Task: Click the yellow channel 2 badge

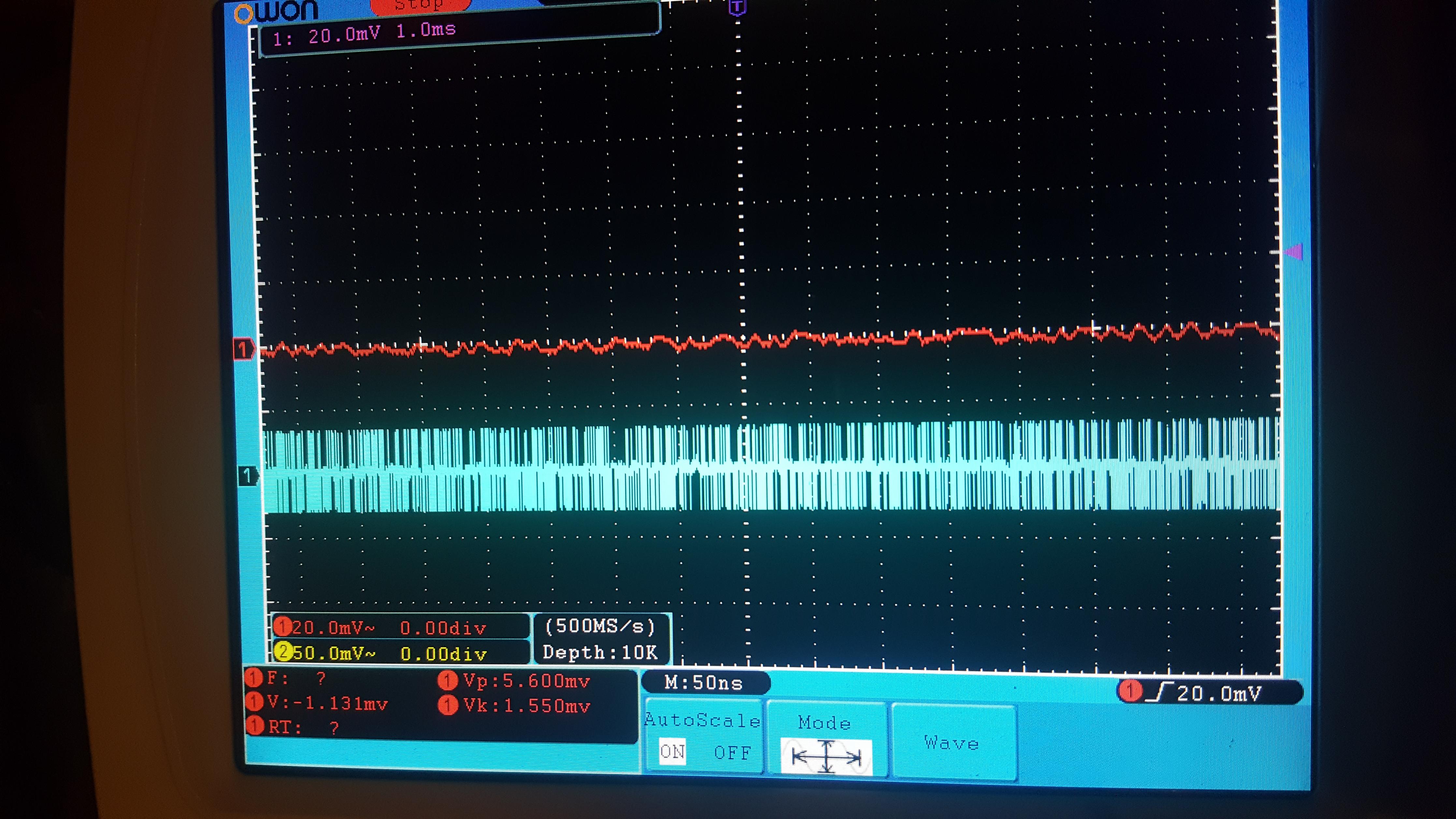Action: click(x=283, y=652)
